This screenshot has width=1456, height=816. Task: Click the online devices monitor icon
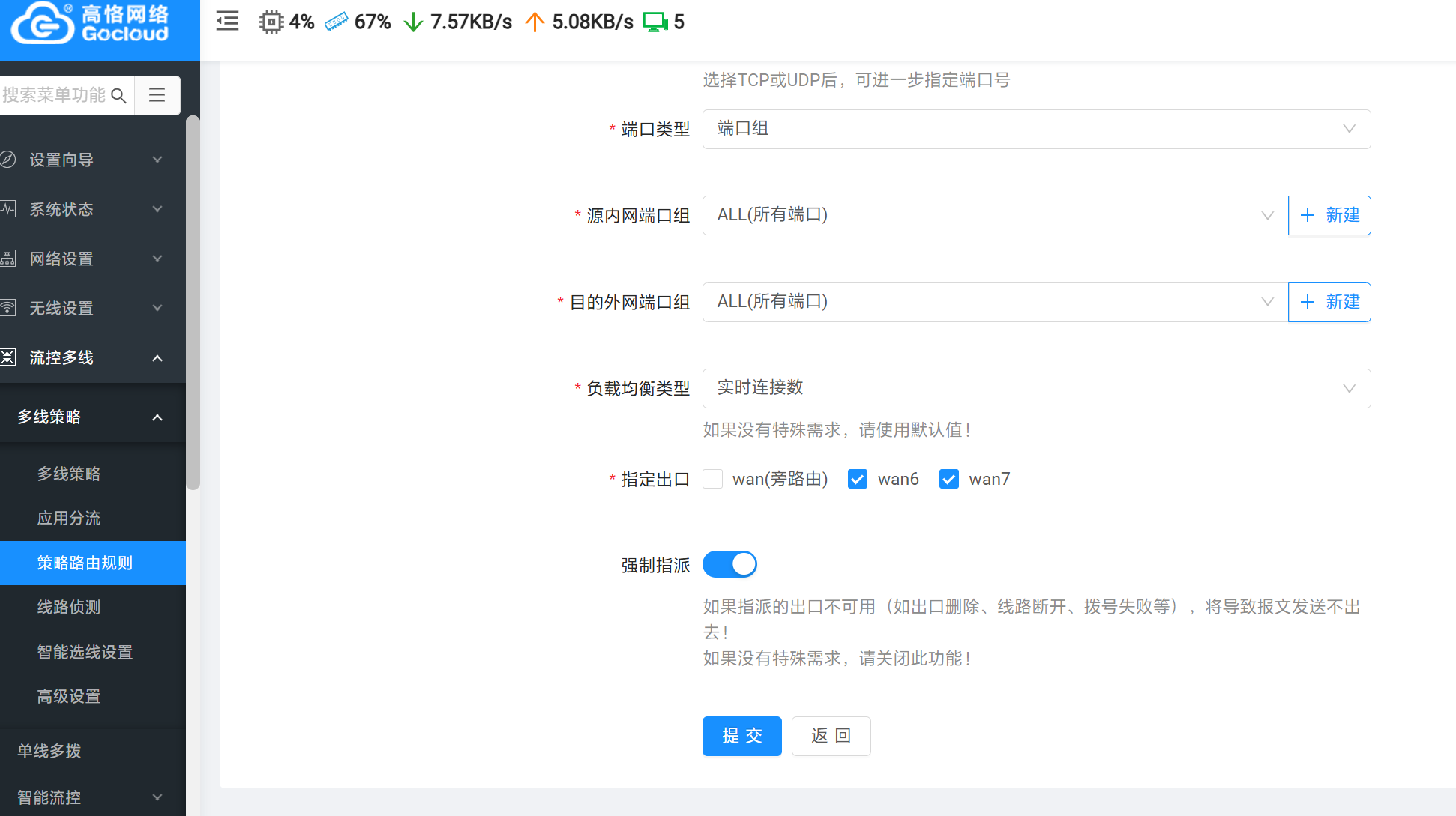[655, 22]
